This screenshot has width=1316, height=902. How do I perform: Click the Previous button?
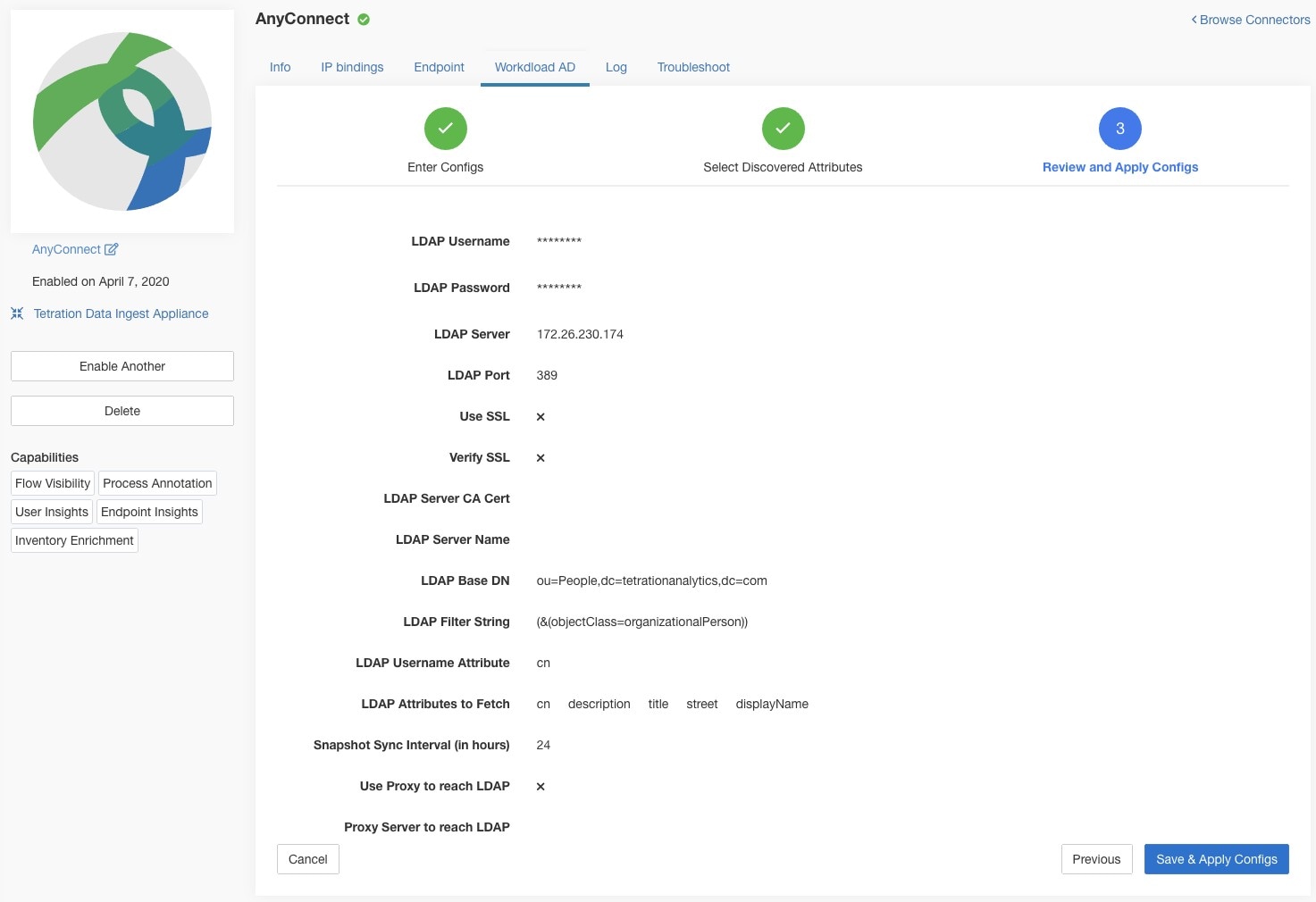pos(1096,859)
